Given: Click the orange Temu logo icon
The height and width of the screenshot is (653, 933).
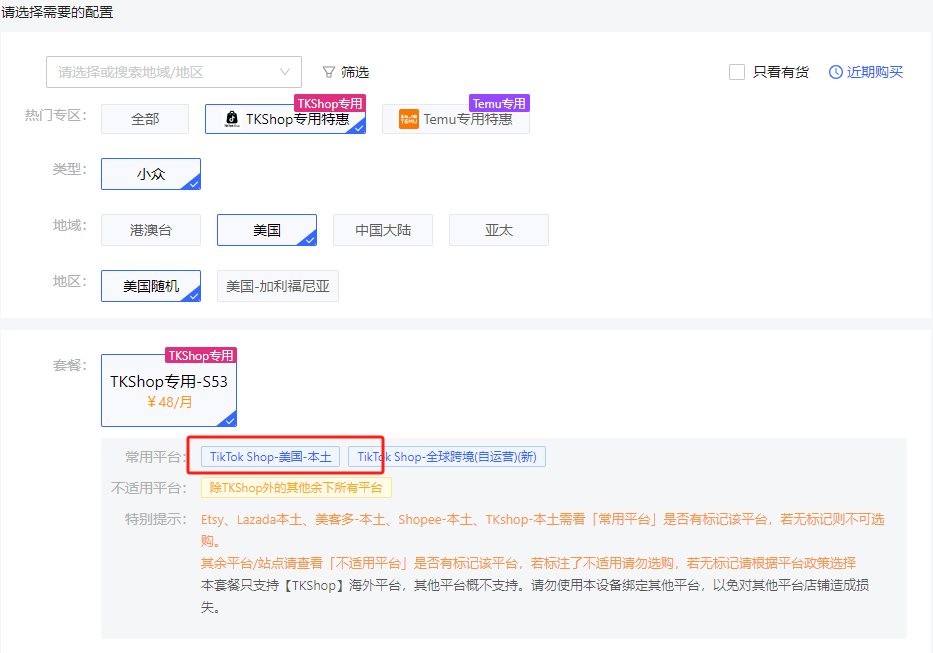Looking at the screenshot, I should pos(408,119).
